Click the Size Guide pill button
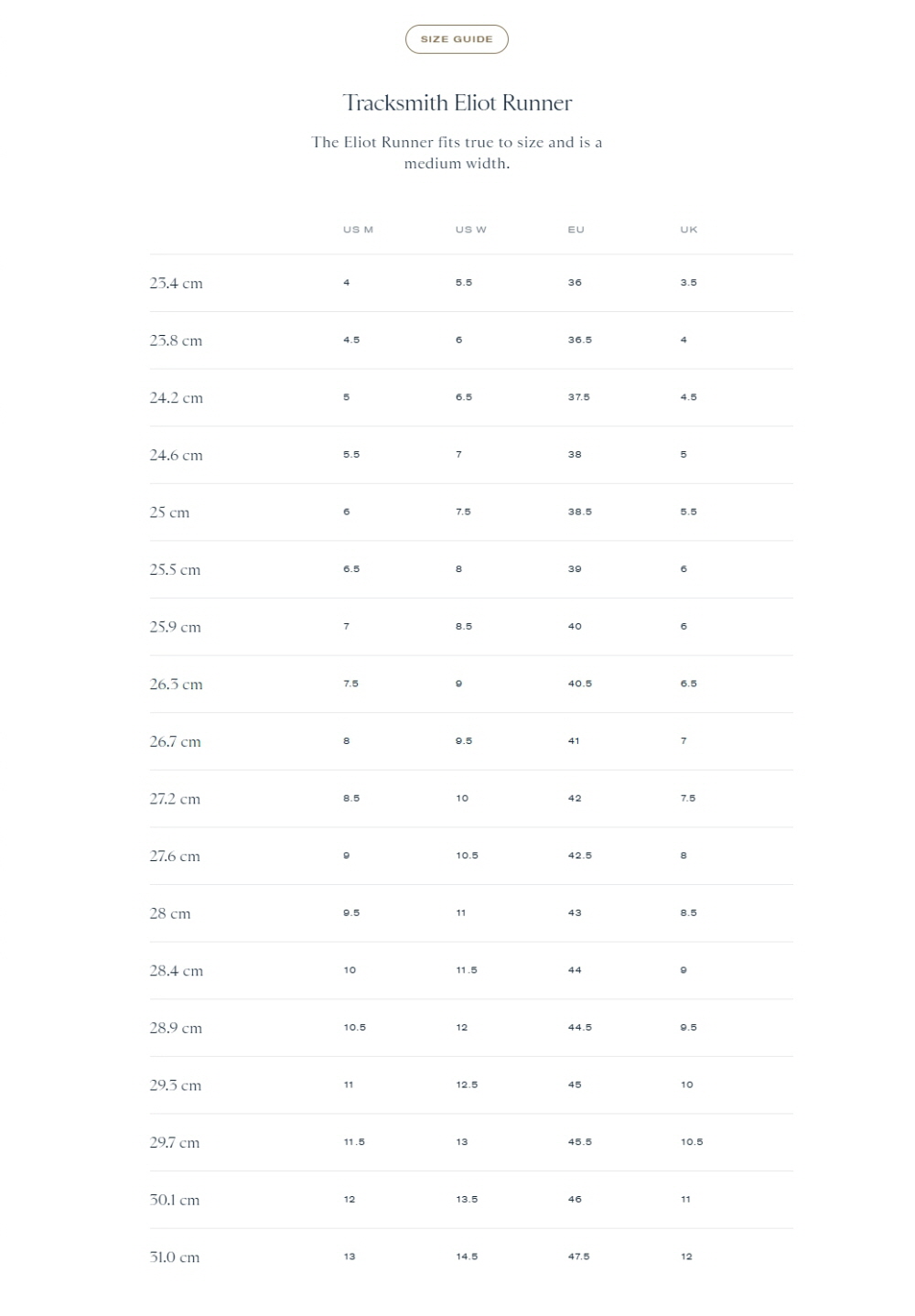915x1316 pixels. (x=457, y=39)
